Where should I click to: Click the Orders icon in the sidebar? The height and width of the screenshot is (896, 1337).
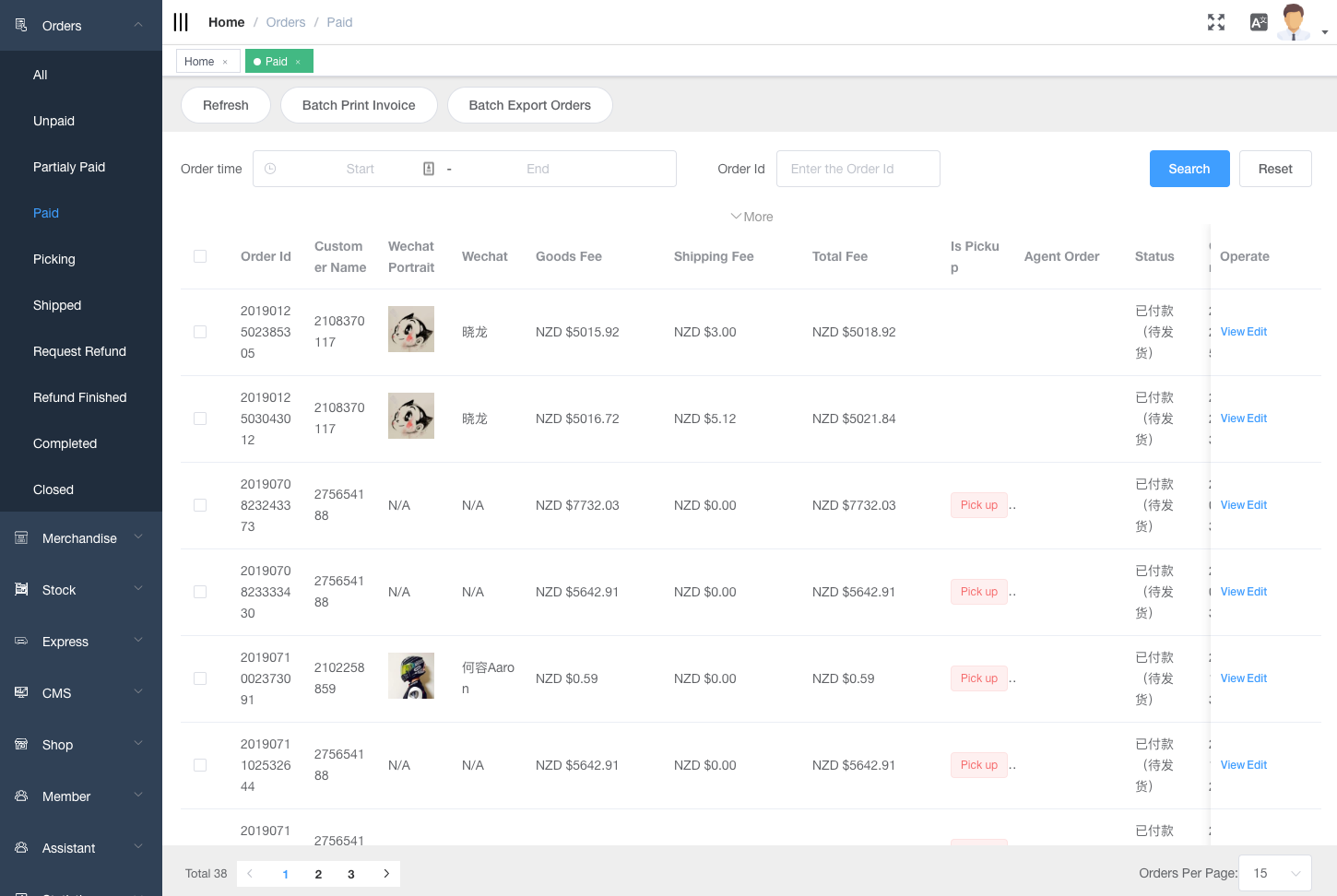coord(20,26)
